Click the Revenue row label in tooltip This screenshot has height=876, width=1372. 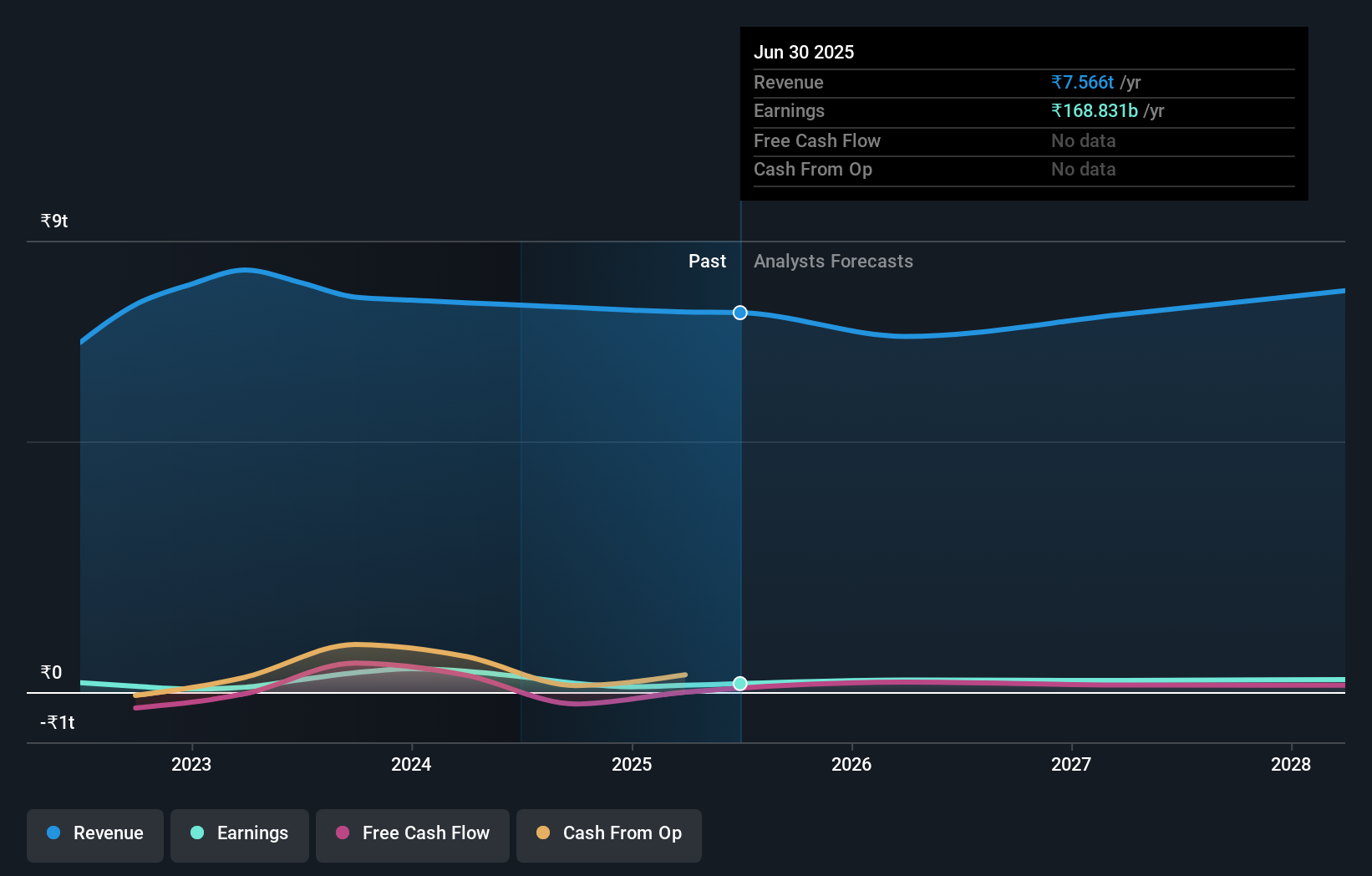tap(789, 82)
